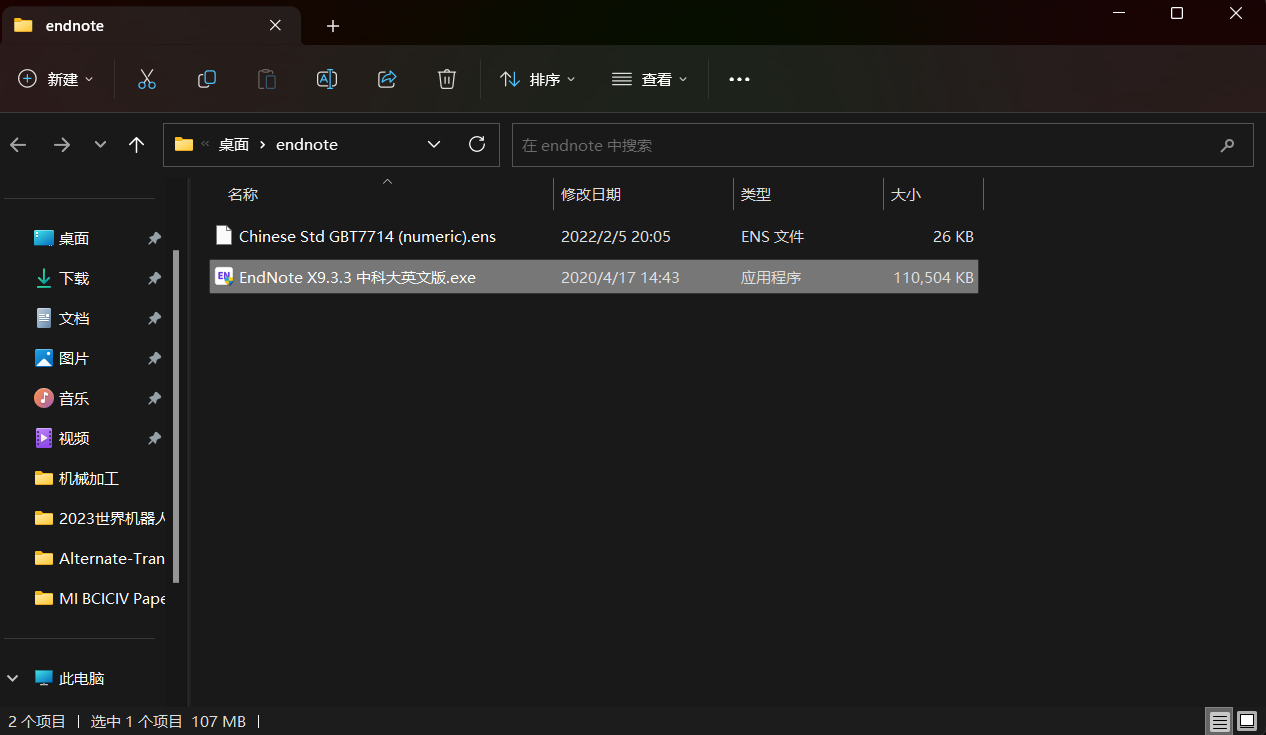Open 音乐 in the navigation pane
Viewport: 1266px width, 735px height.
tap(74, 398)
